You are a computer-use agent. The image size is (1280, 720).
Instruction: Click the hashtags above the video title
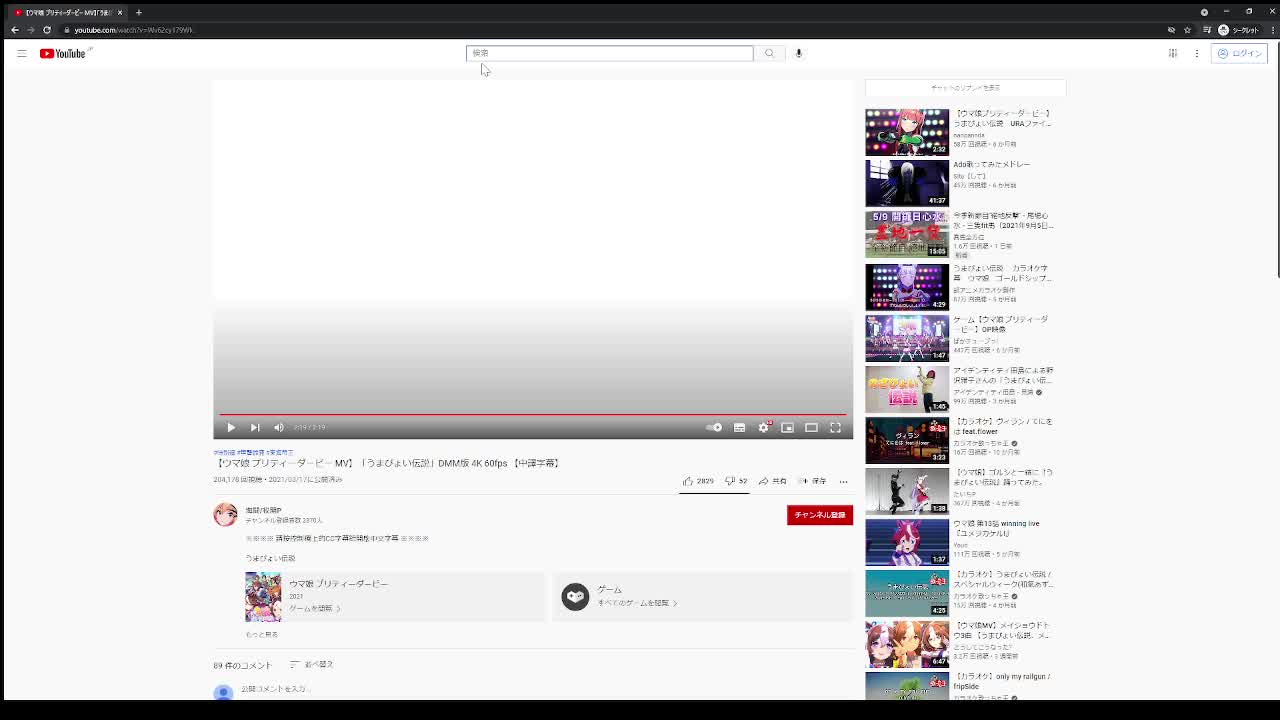253,452
